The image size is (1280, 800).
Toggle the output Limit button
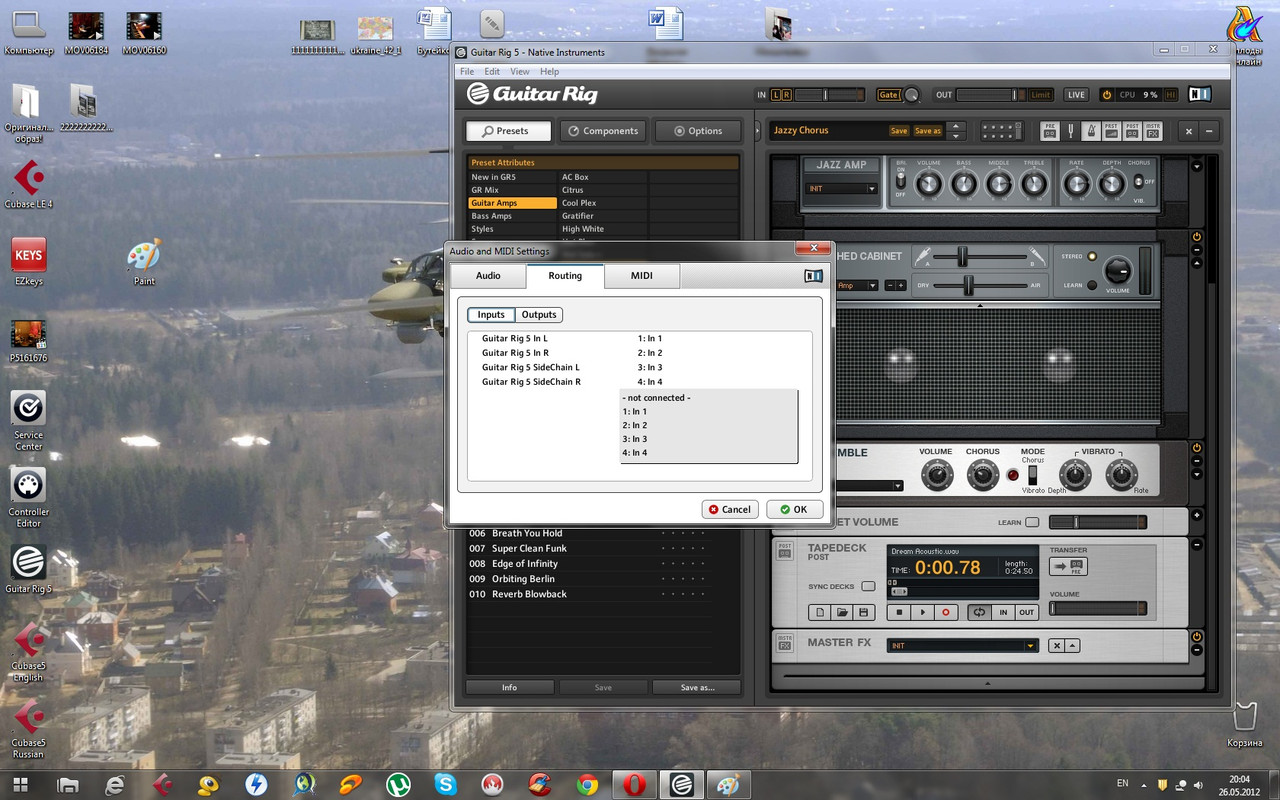pos(1041,95)
